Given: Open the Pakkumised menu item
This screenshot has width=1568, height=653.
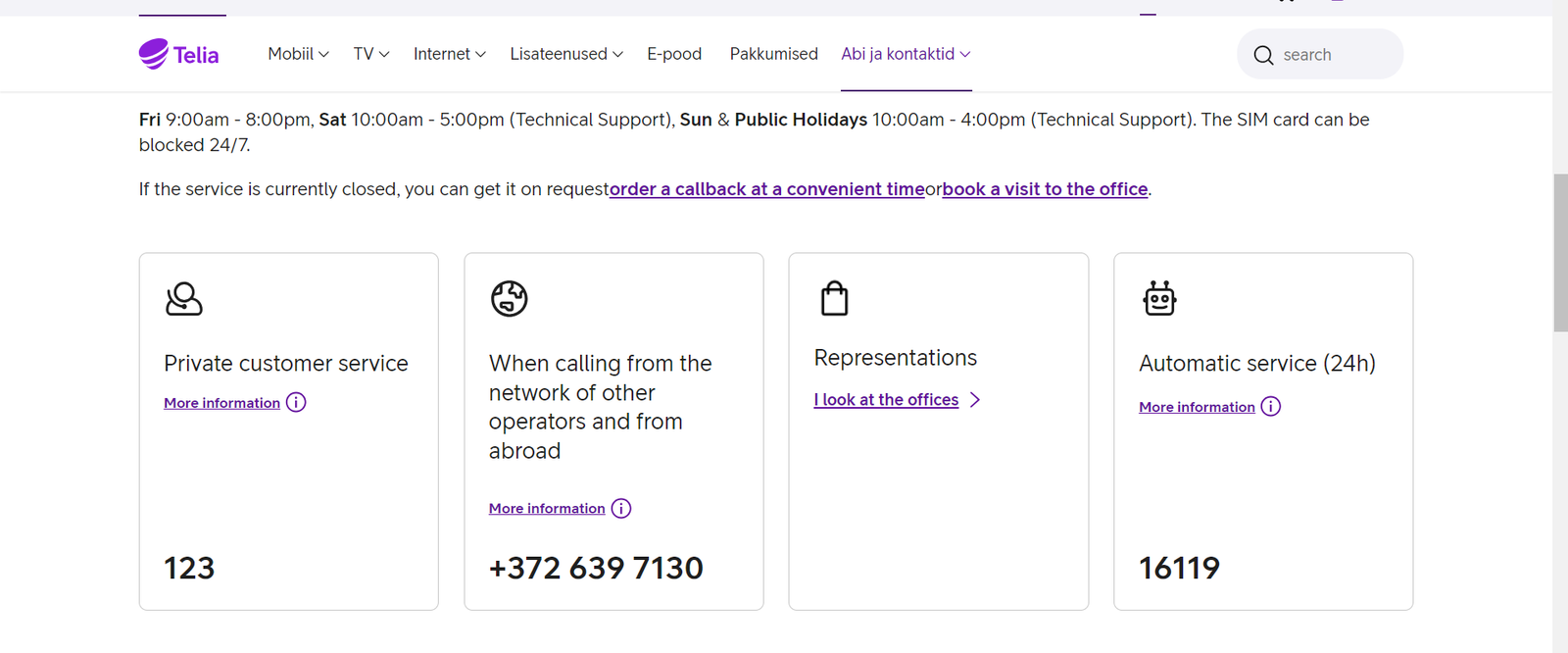Looking at the screenshot, I should [773, 54].
